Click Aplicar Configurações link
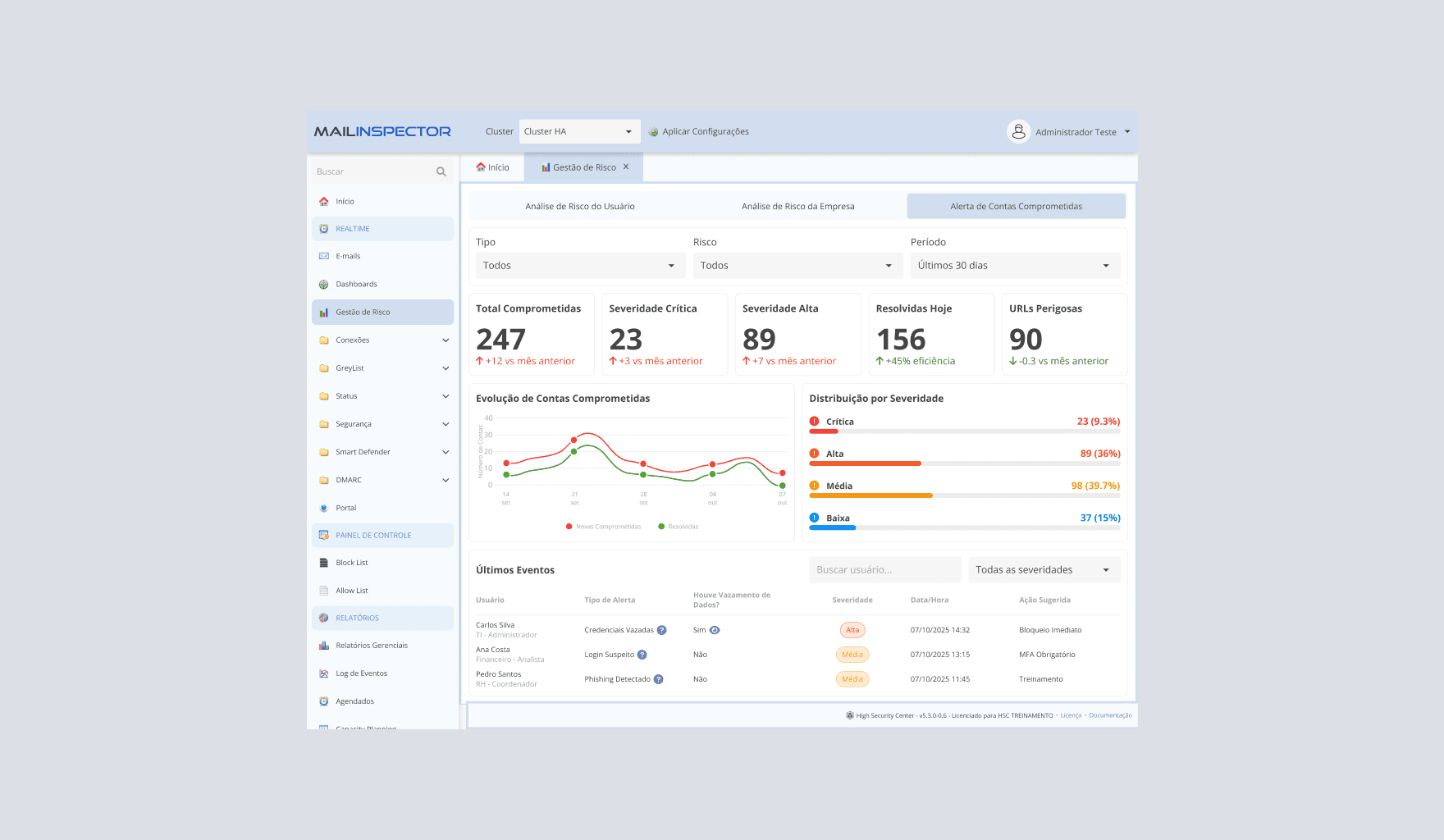 point(706,131)
